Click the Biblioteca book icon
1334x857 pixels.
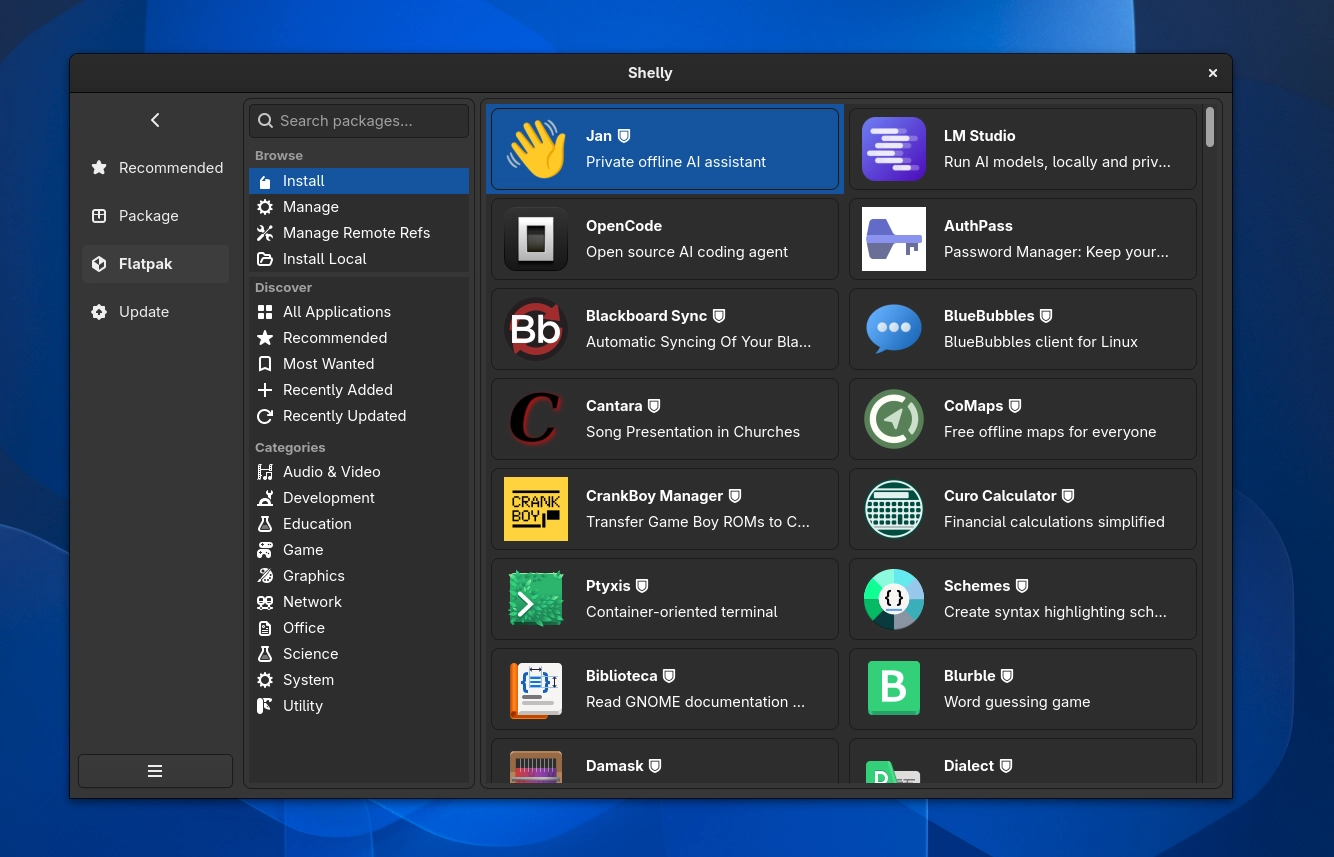(536, 689)
